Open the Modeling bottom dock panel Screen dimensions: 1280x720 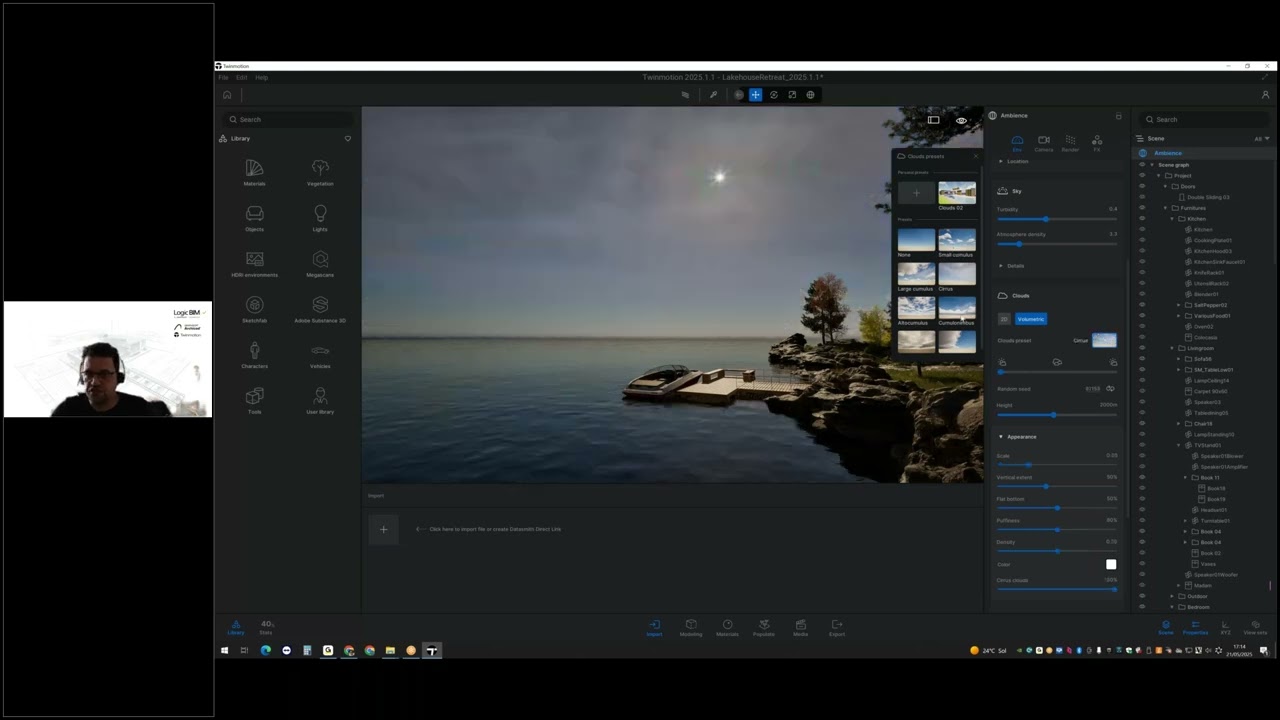[691, 628]
